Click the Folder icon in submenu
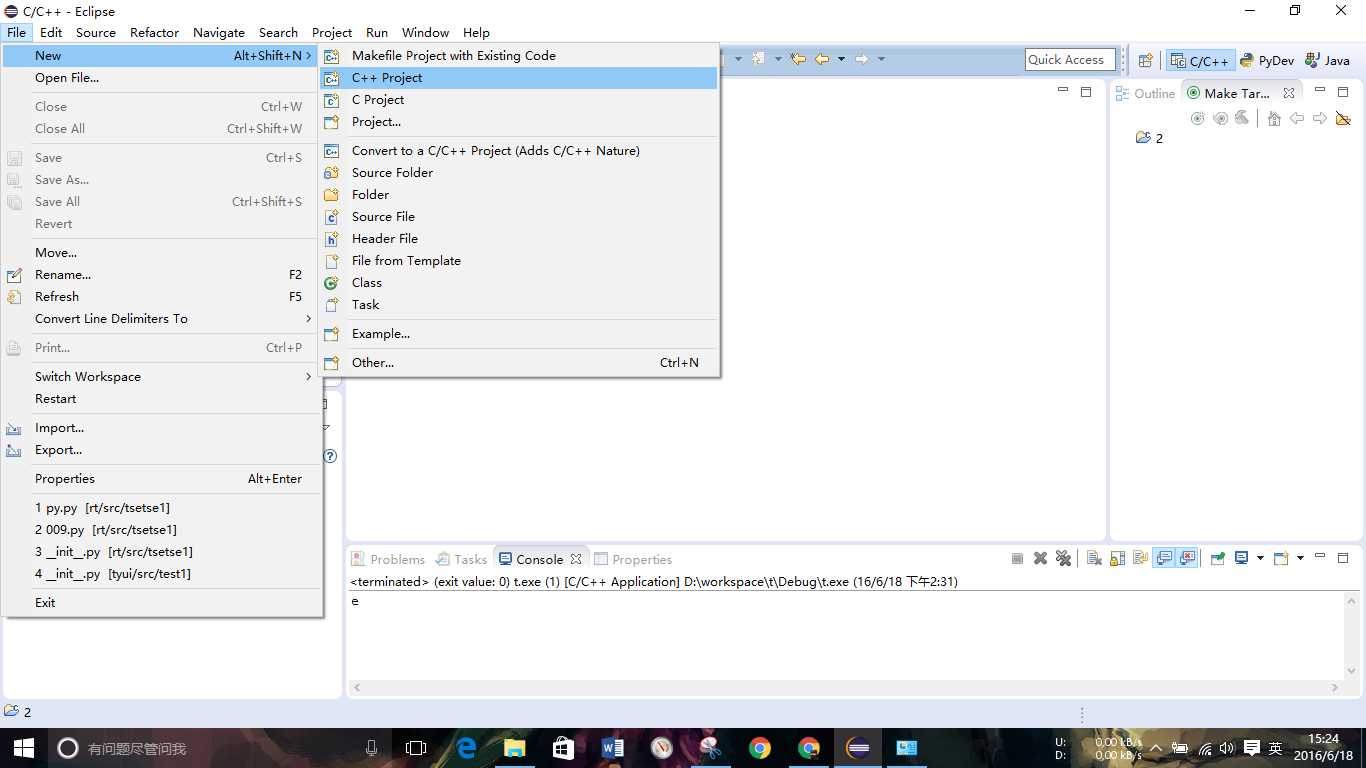 point(332,195)
